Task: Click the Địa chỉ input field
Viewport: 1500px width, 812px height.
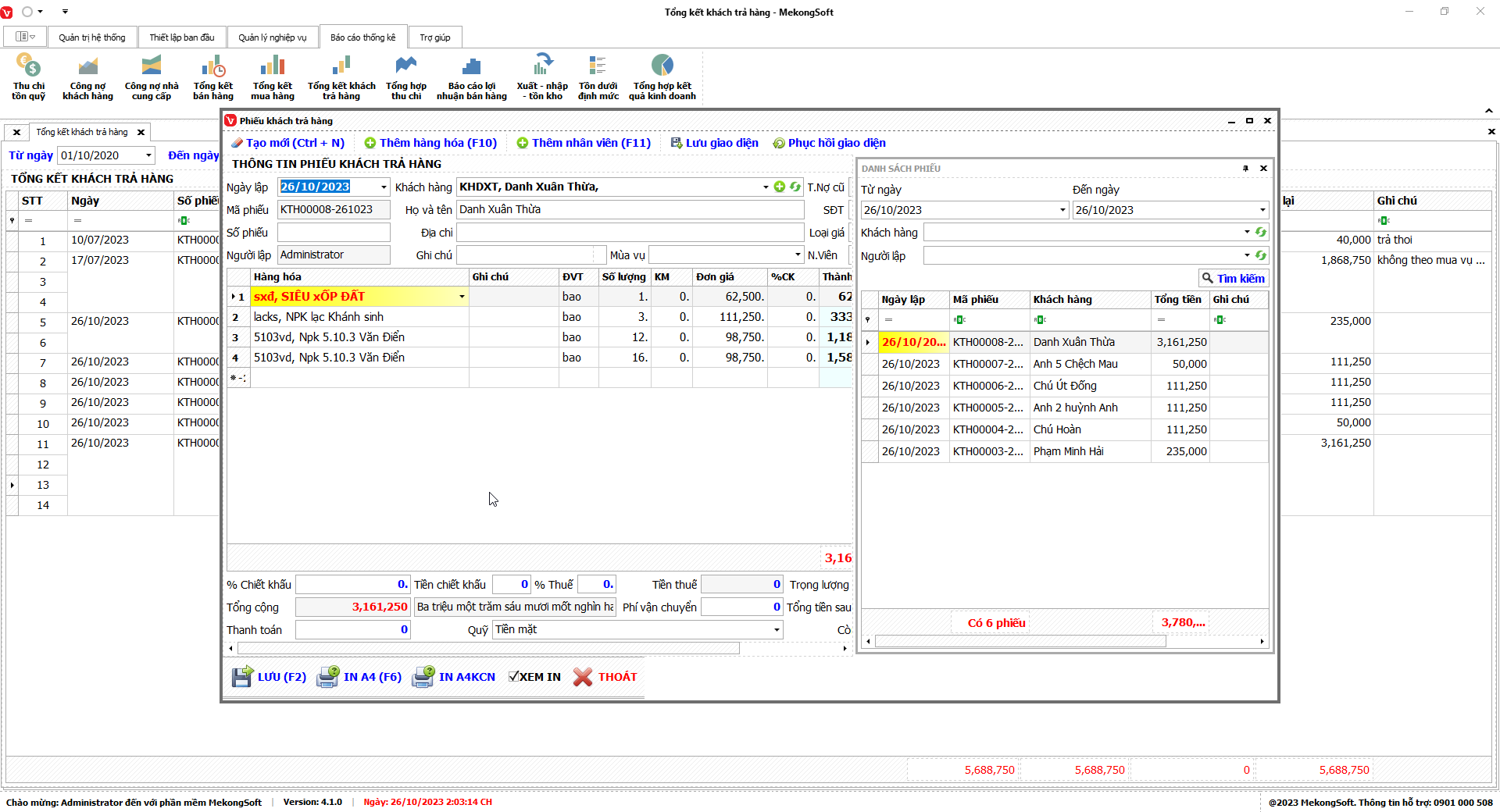Action: 629,233
